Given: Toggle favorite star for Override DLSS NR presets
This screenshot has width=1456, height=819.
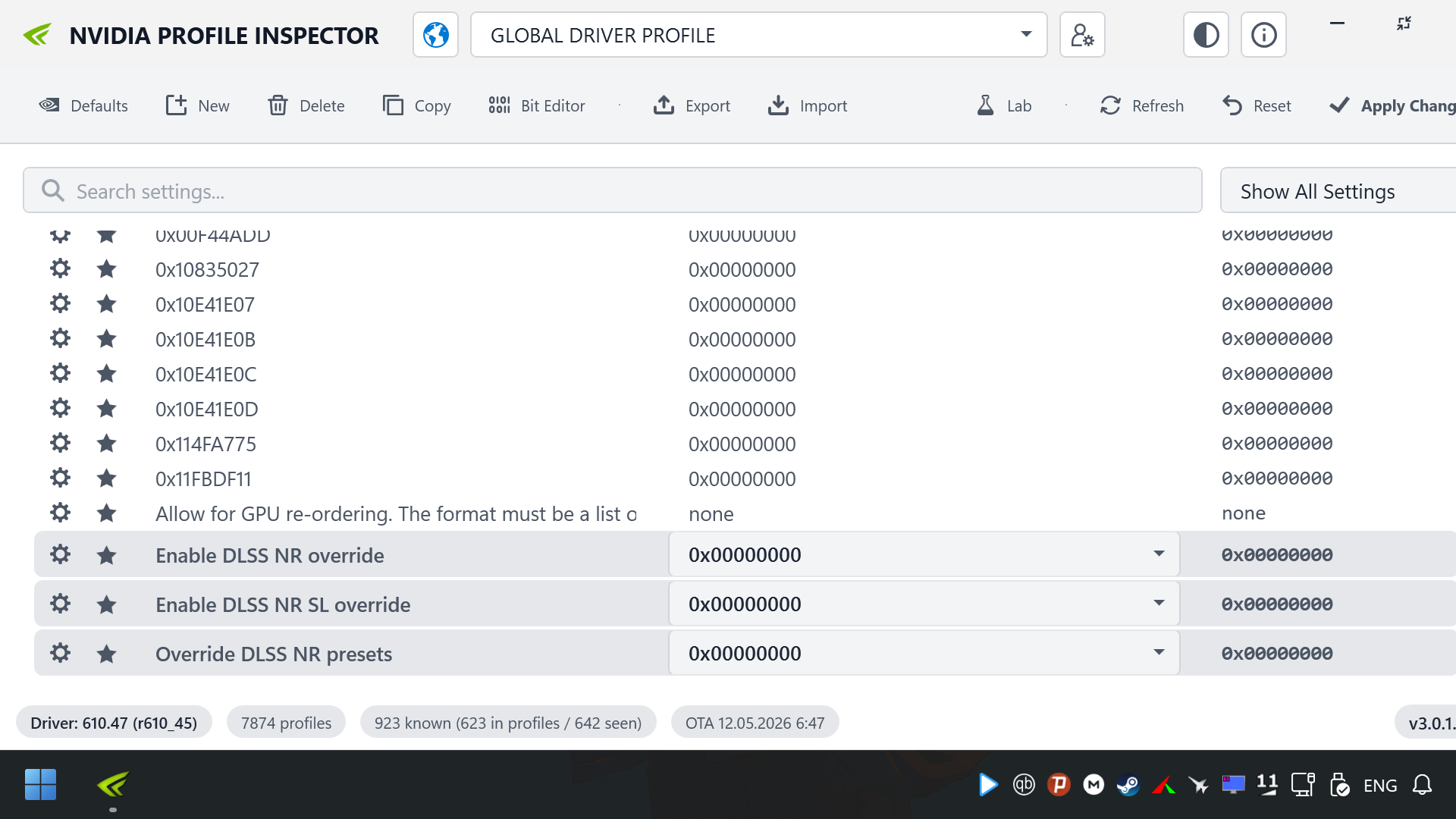Looking at the screenshot, I should pos(106,654).
